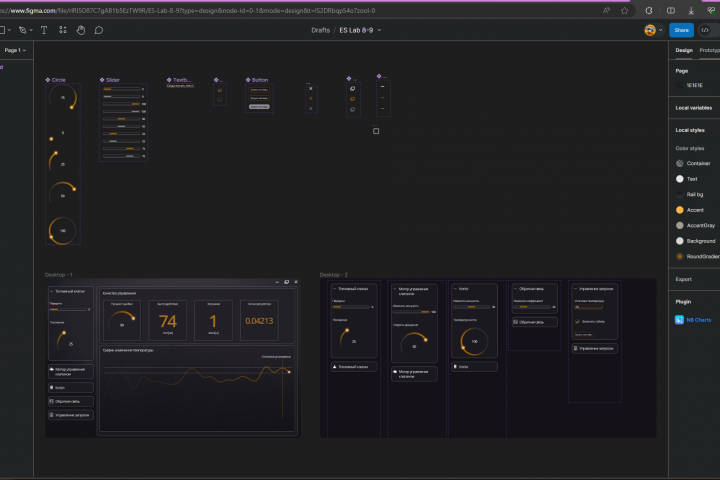
Task: Click launch control icon in Desktop 1 sidebar
Action: click(x=51, y=415)
